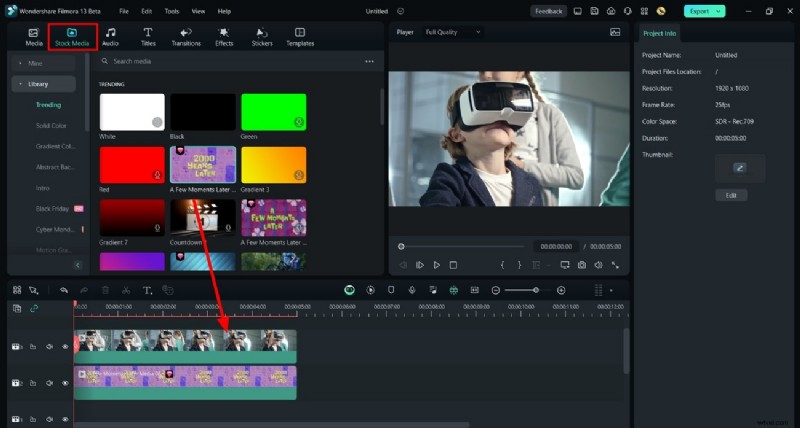Open the Templates tab
This screenshot has width=800, height=428.
coord(300,37)
